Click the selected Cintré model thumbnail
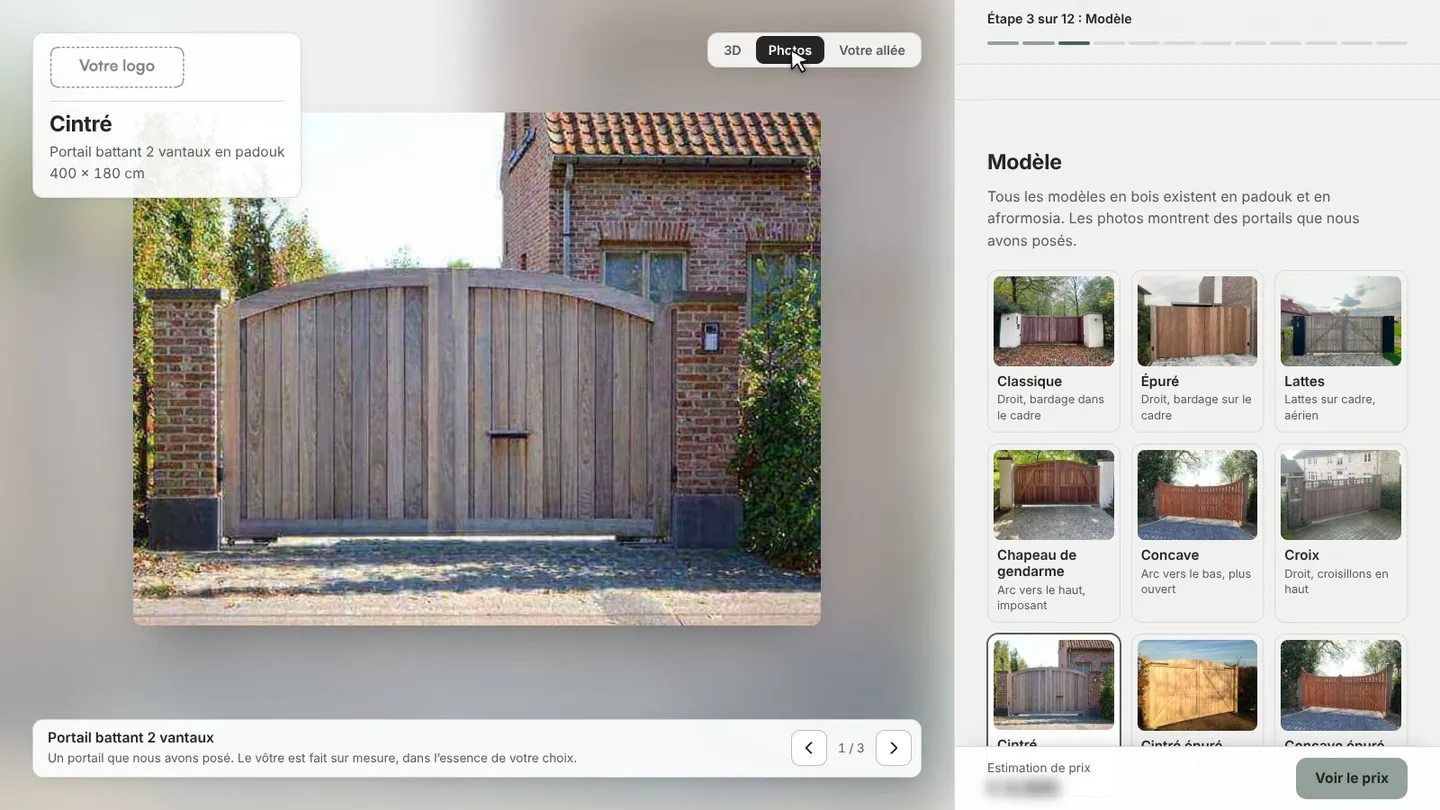1440x810 pixels. pyautogui.click(x=1054, y=685)
